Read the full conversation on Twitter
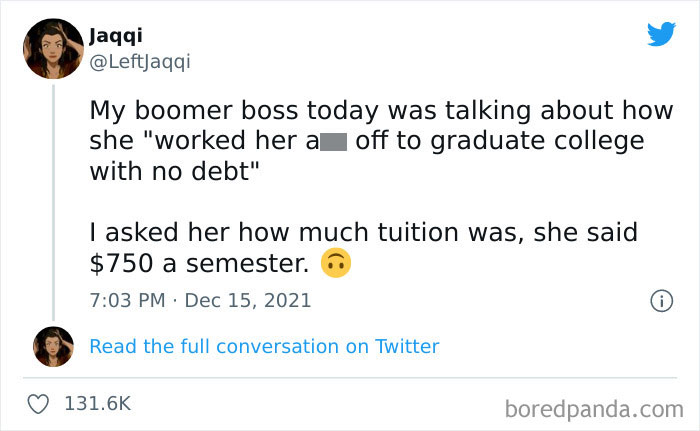 (x=264, y=346)
